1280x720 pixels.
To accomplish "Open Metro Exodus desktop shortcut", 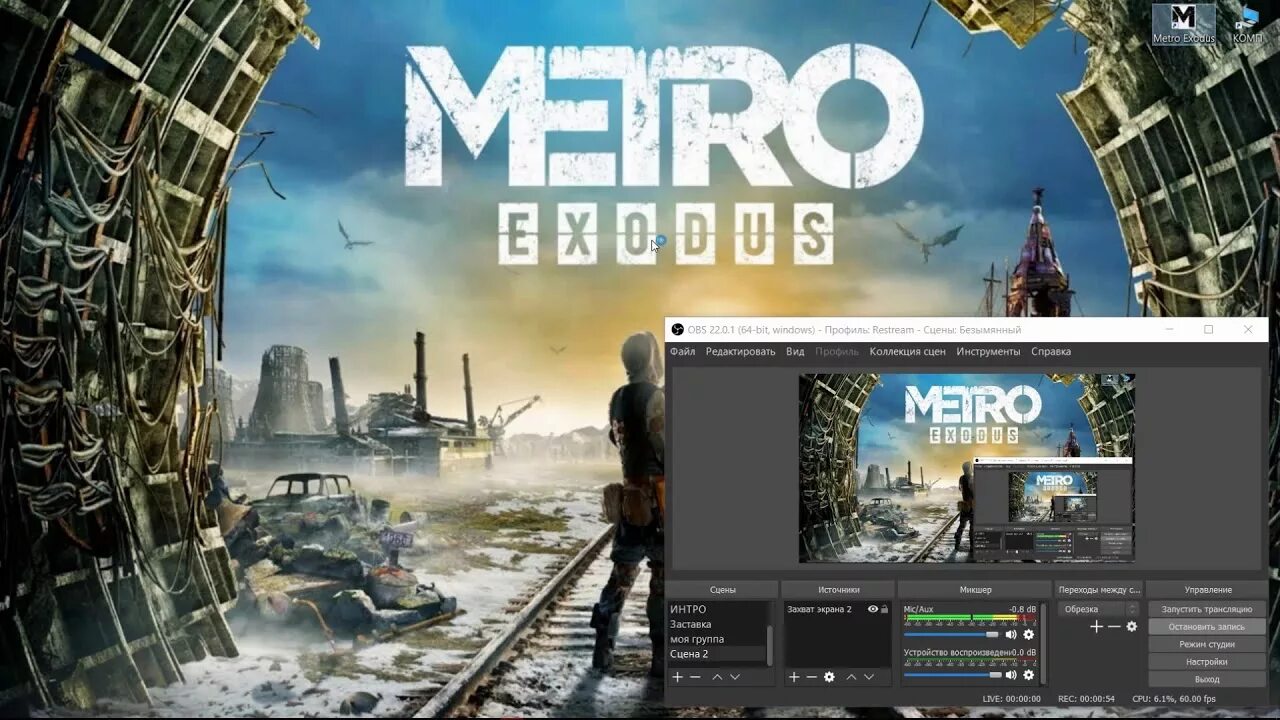I will [1184, 24].
